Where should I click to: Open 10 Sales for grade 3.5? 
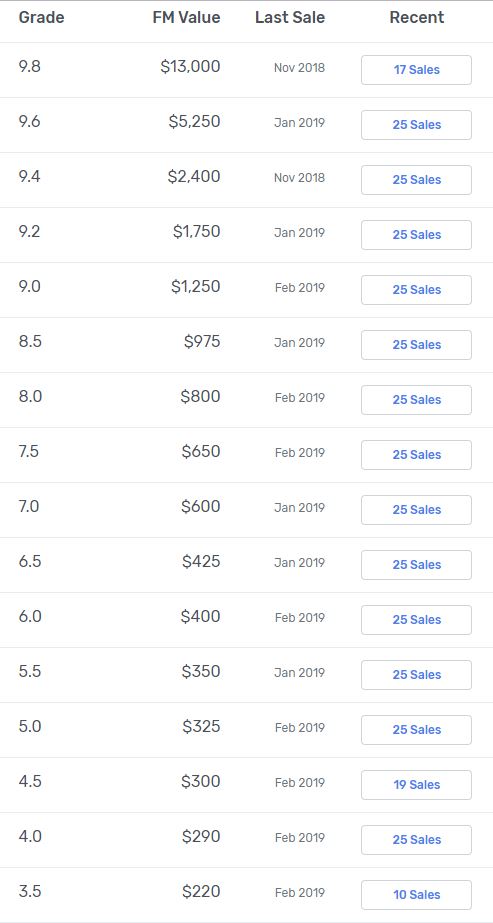click(x=416, y=895)
